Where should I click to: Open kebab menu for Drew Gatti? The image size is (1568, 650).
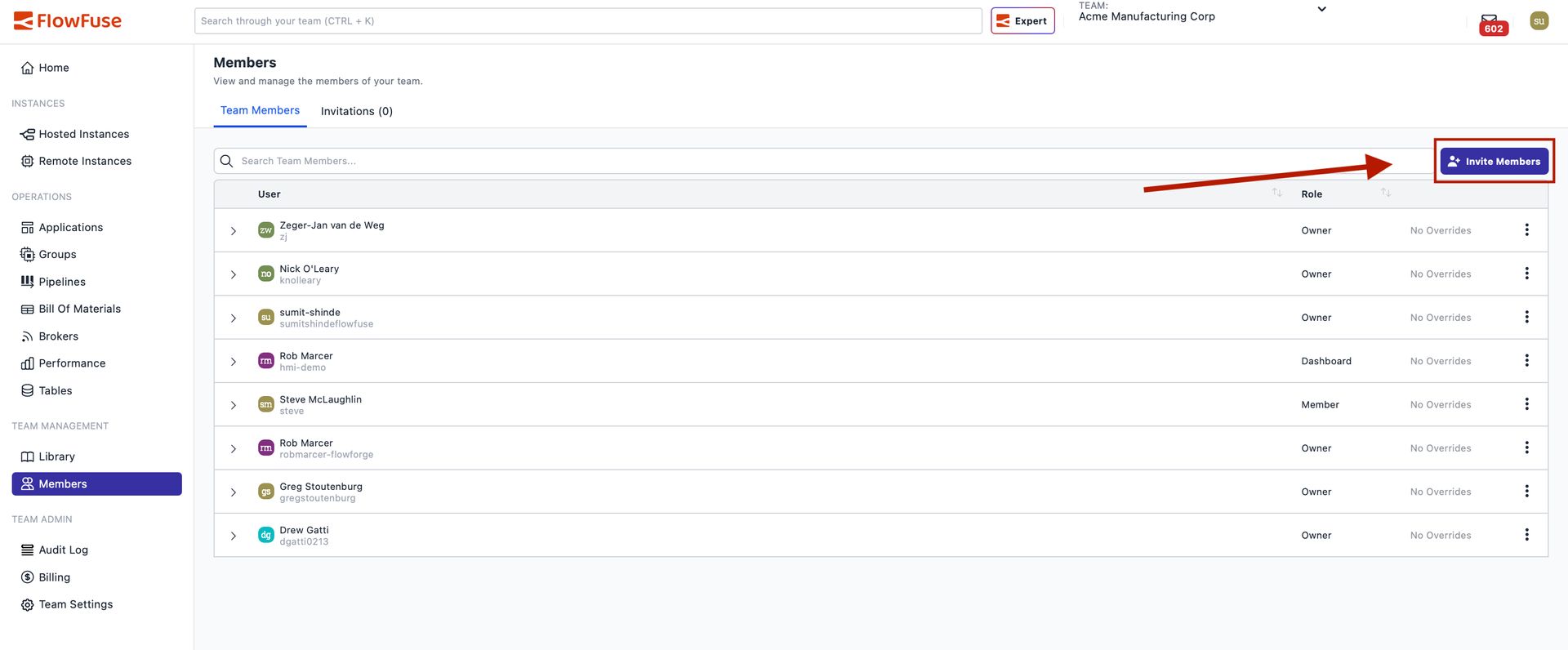[1526, 535]
